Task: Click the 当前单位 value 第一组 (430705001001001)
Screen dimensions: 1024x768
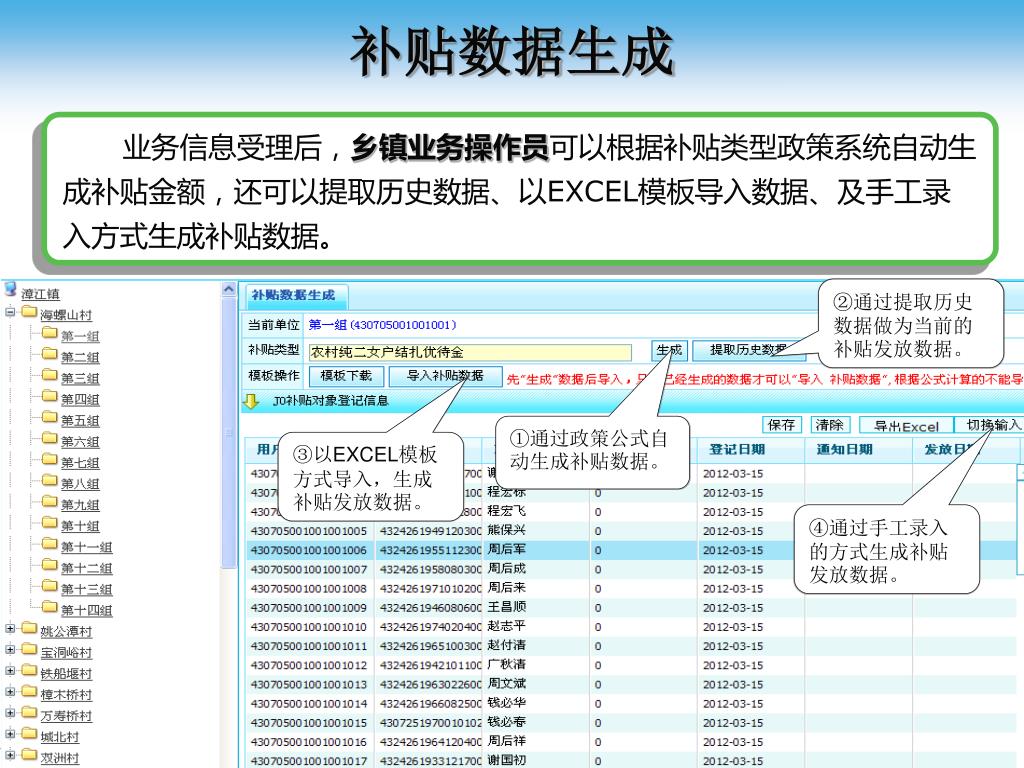Action: point(382,325)
